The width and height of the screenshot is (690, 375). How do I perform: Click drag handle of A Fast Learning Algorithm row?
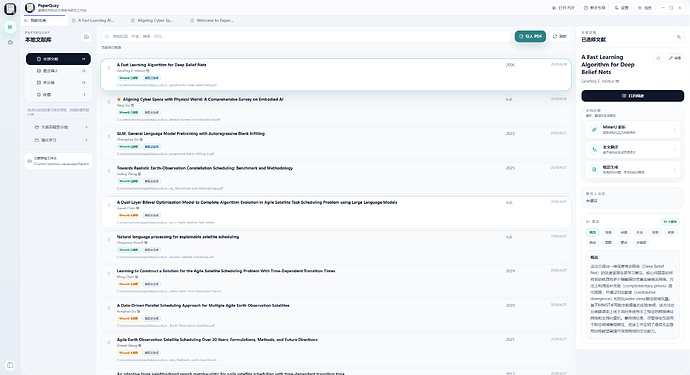109,68
